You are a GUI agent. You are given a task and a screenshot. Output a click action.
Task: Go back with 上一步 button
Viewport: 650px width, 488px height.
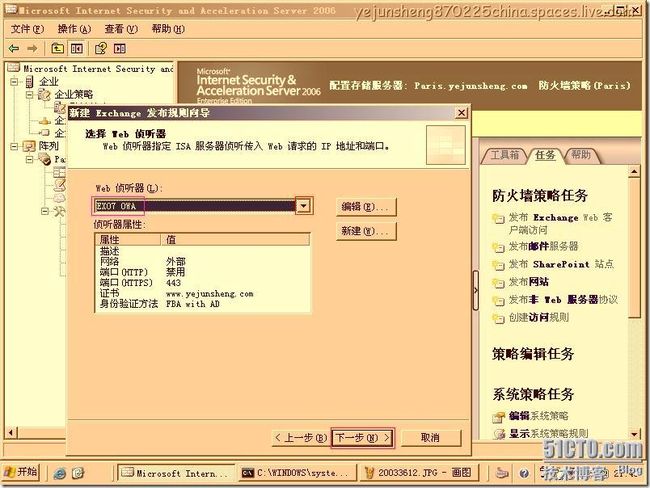tap(301, 438)
